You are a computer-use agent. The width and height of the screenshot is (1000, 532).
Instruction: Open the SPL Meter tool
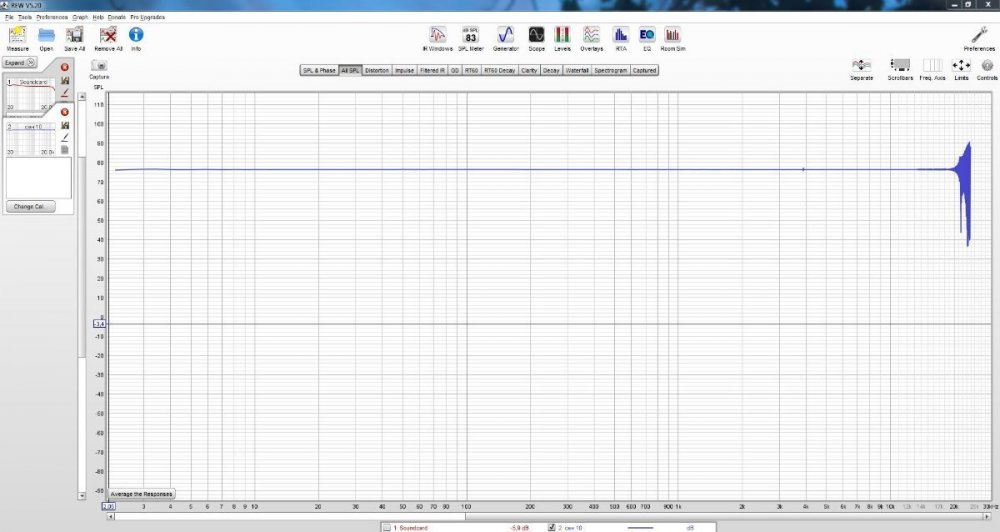(x=471, y=37)
